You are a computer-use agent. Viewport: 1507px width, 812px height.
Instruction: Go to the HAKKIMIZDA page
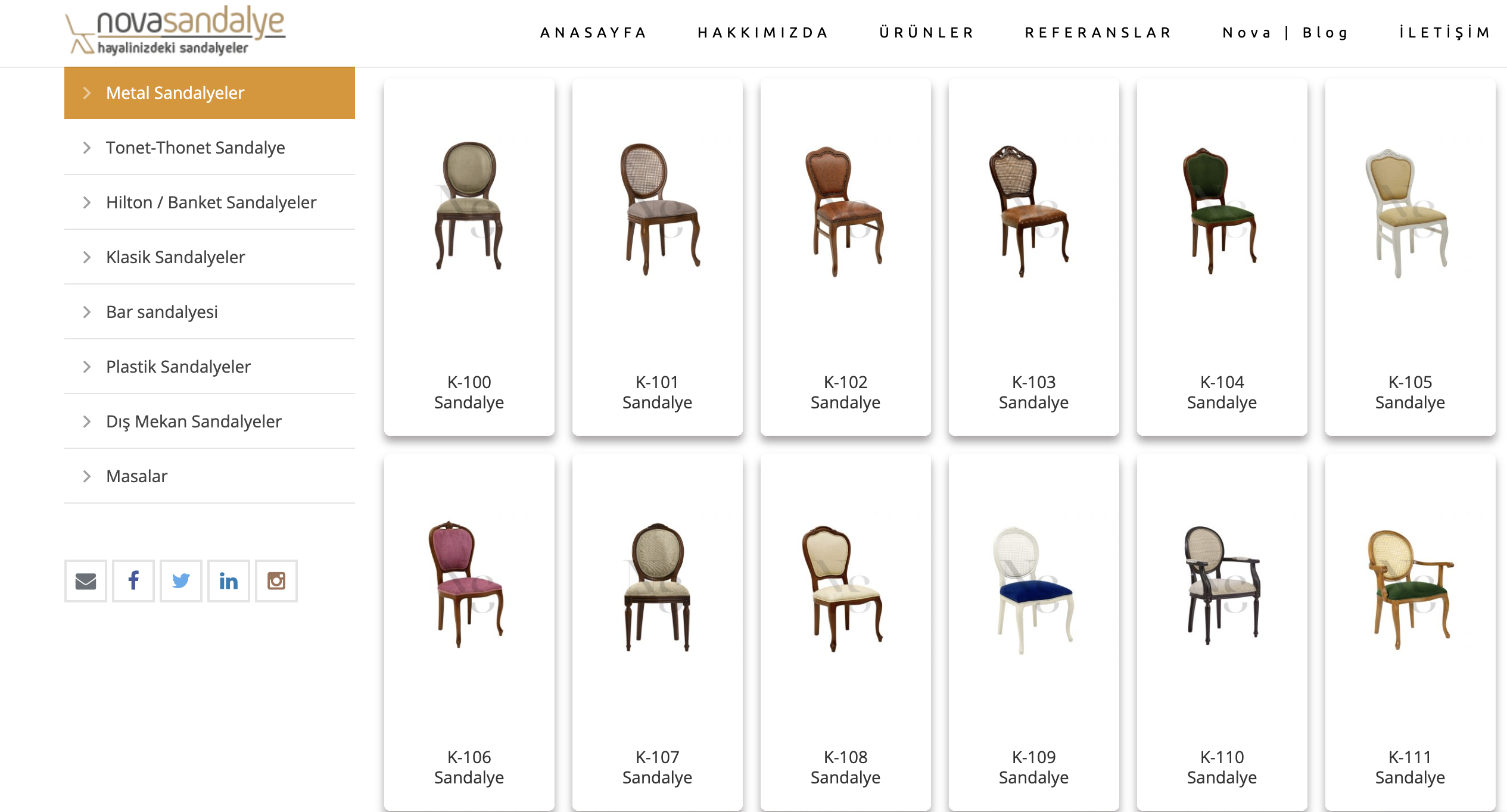[x=763, y=33]
